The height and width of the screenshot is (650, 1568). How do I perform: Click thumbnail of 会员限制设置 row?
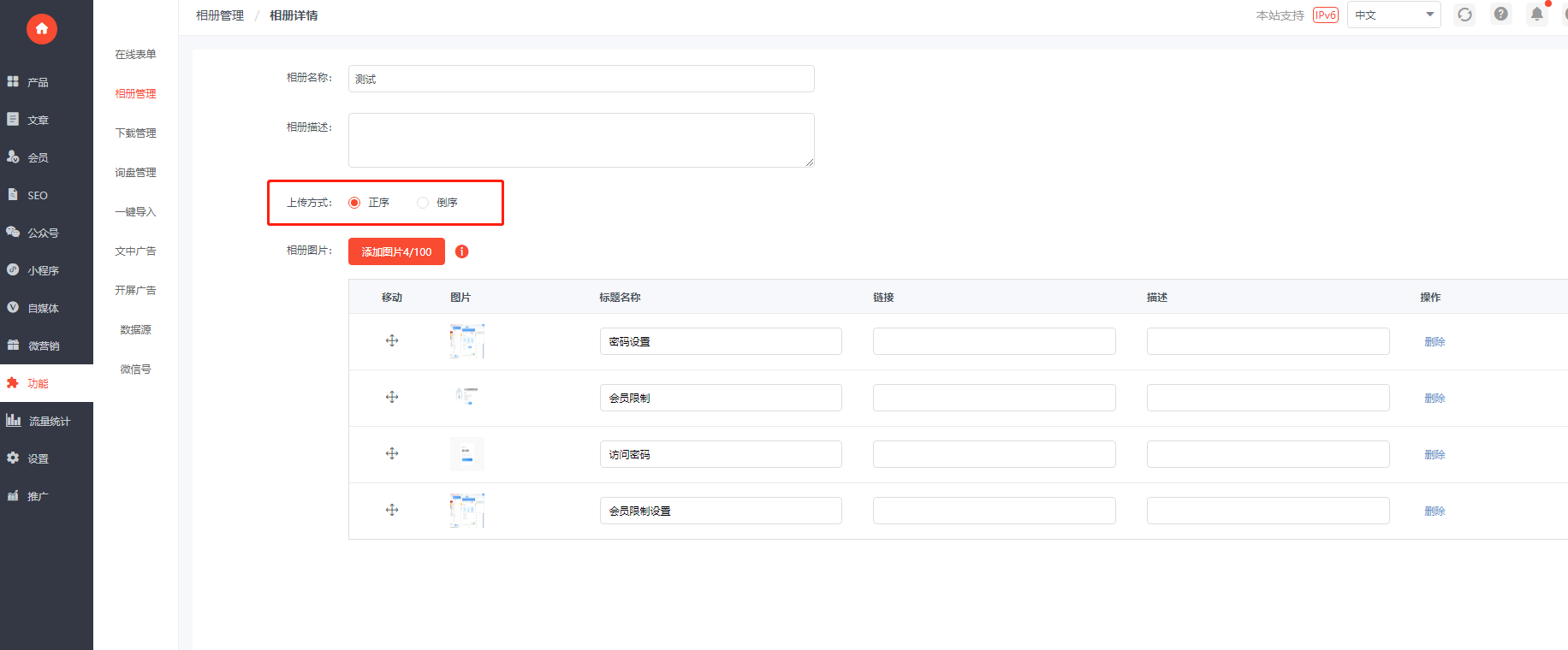click(467, 511)
